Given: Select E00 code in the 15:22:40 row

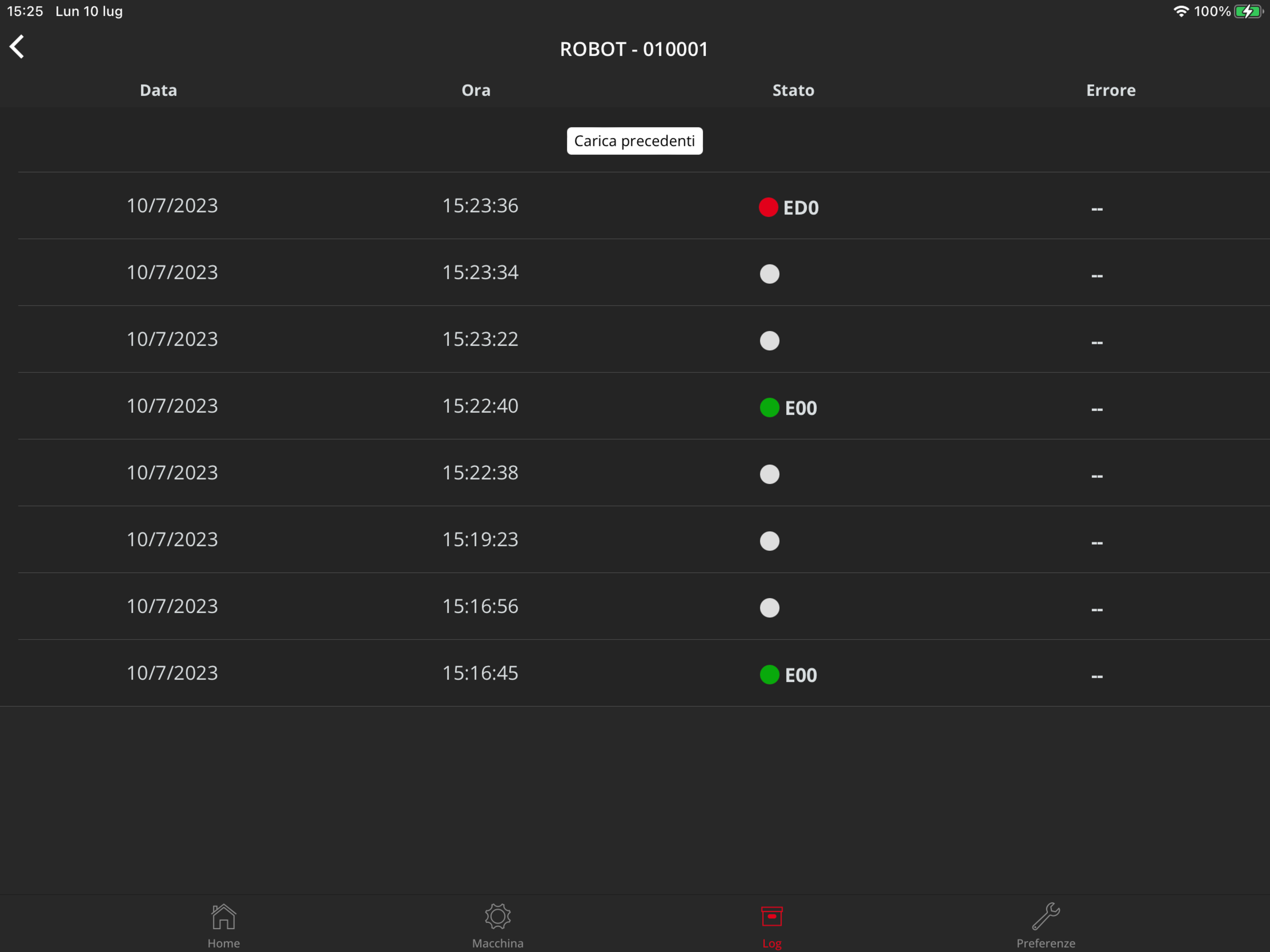Looking at the screenshot, I should click(801, 408).
